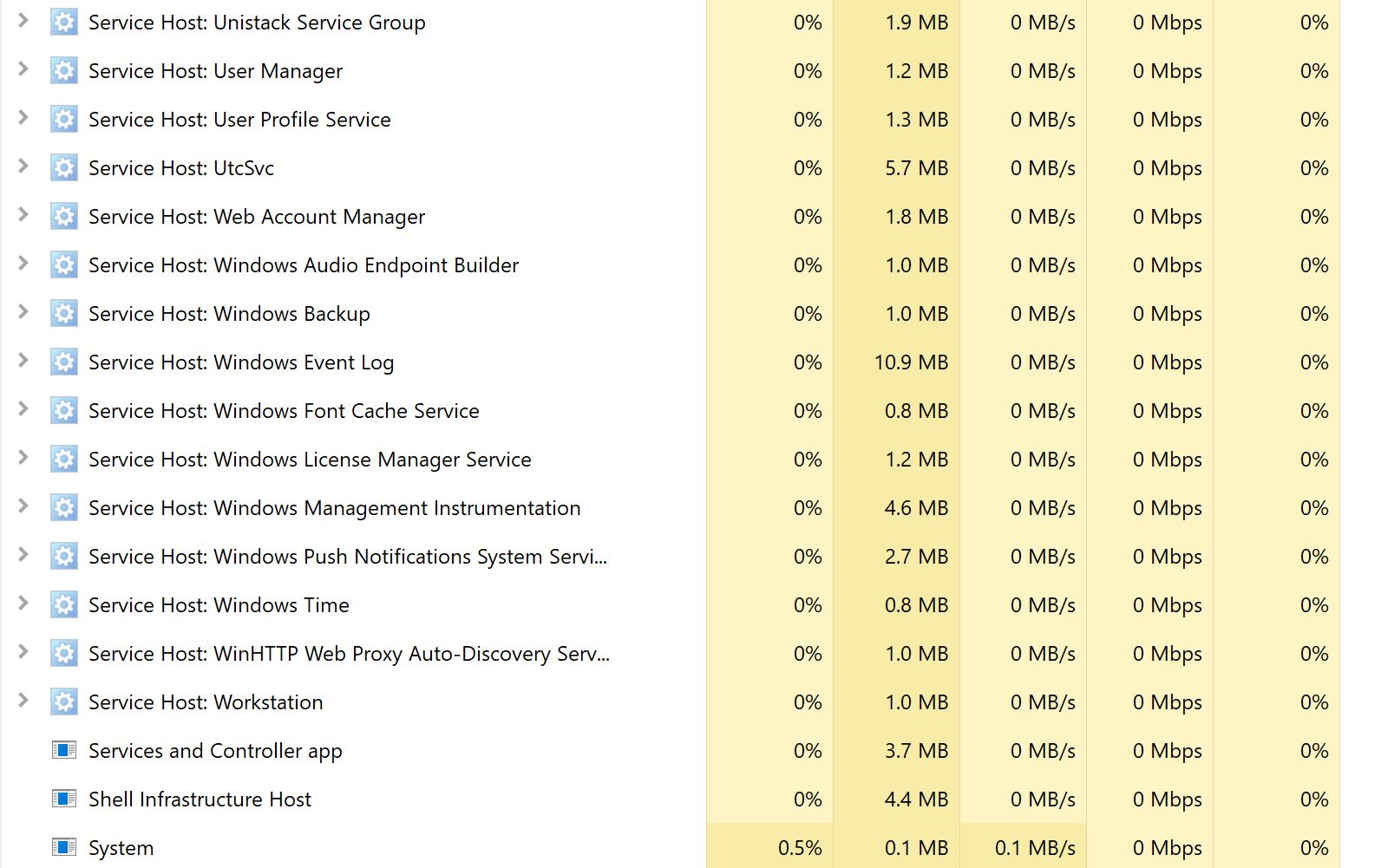
Task: Select the 'Service Host: Windows Management Instrumentation' name
Action: coord(335,508)
